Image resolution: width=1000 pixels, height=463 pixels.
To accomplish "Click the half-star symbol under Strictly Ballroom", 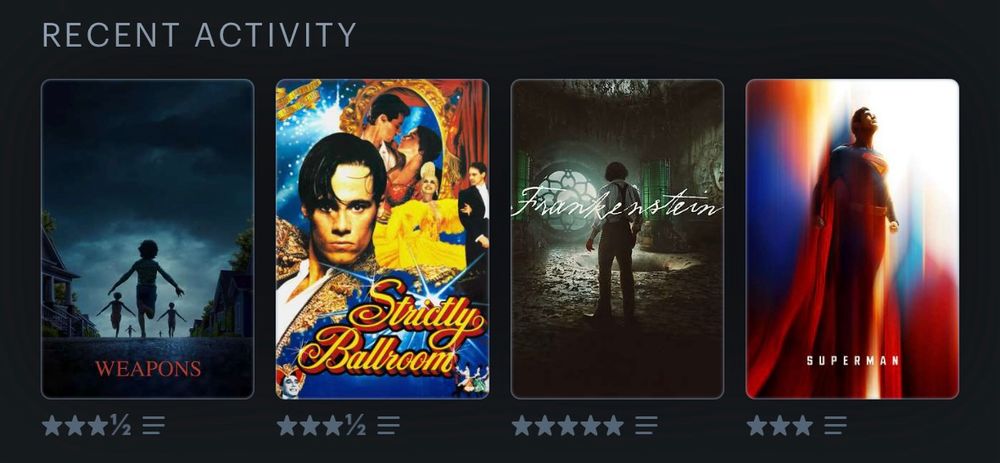I will [x=355, y=425].
